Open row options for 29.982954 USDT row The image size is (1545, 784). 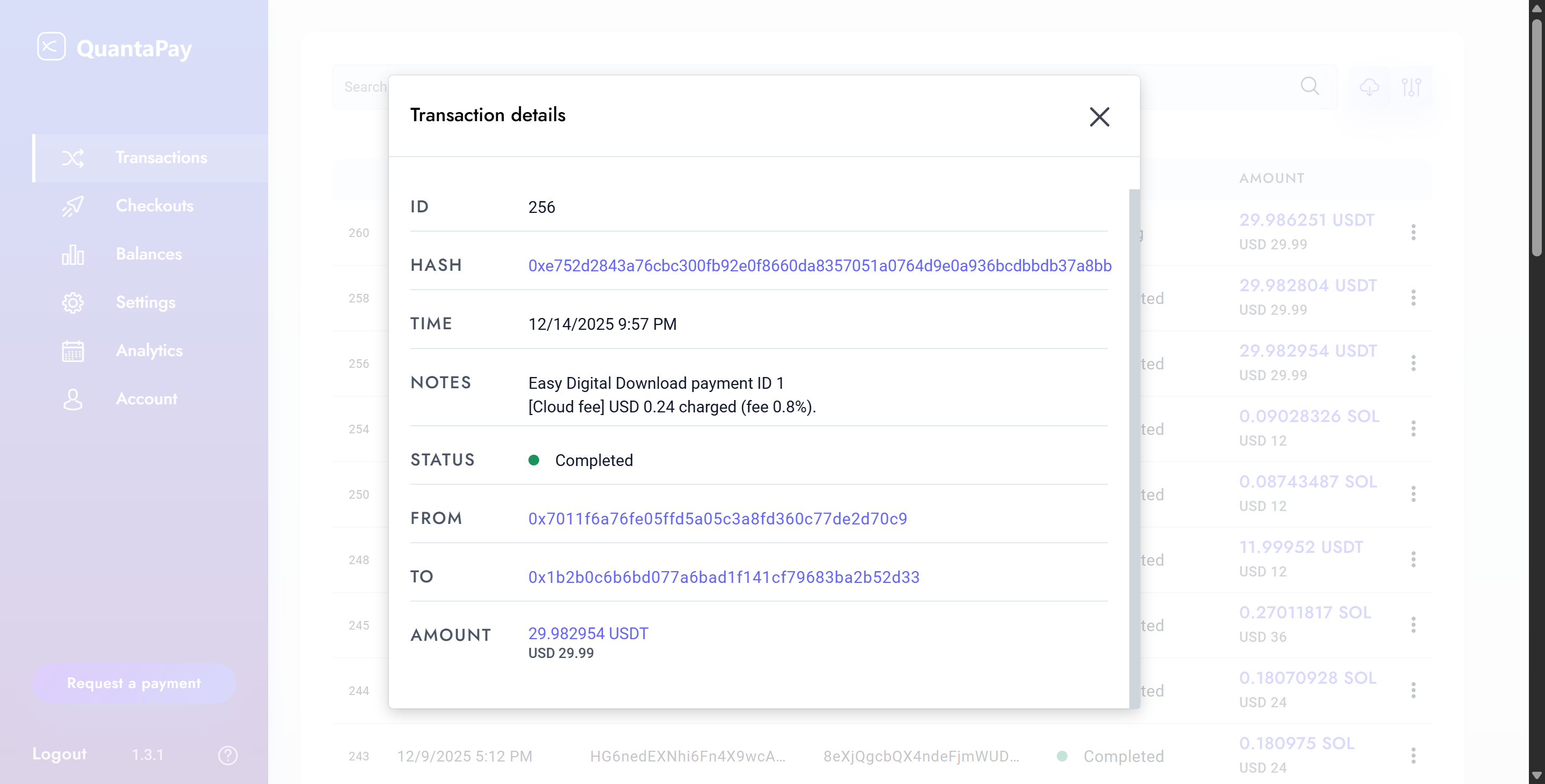pyautogui.click(x=1414, y=363)
